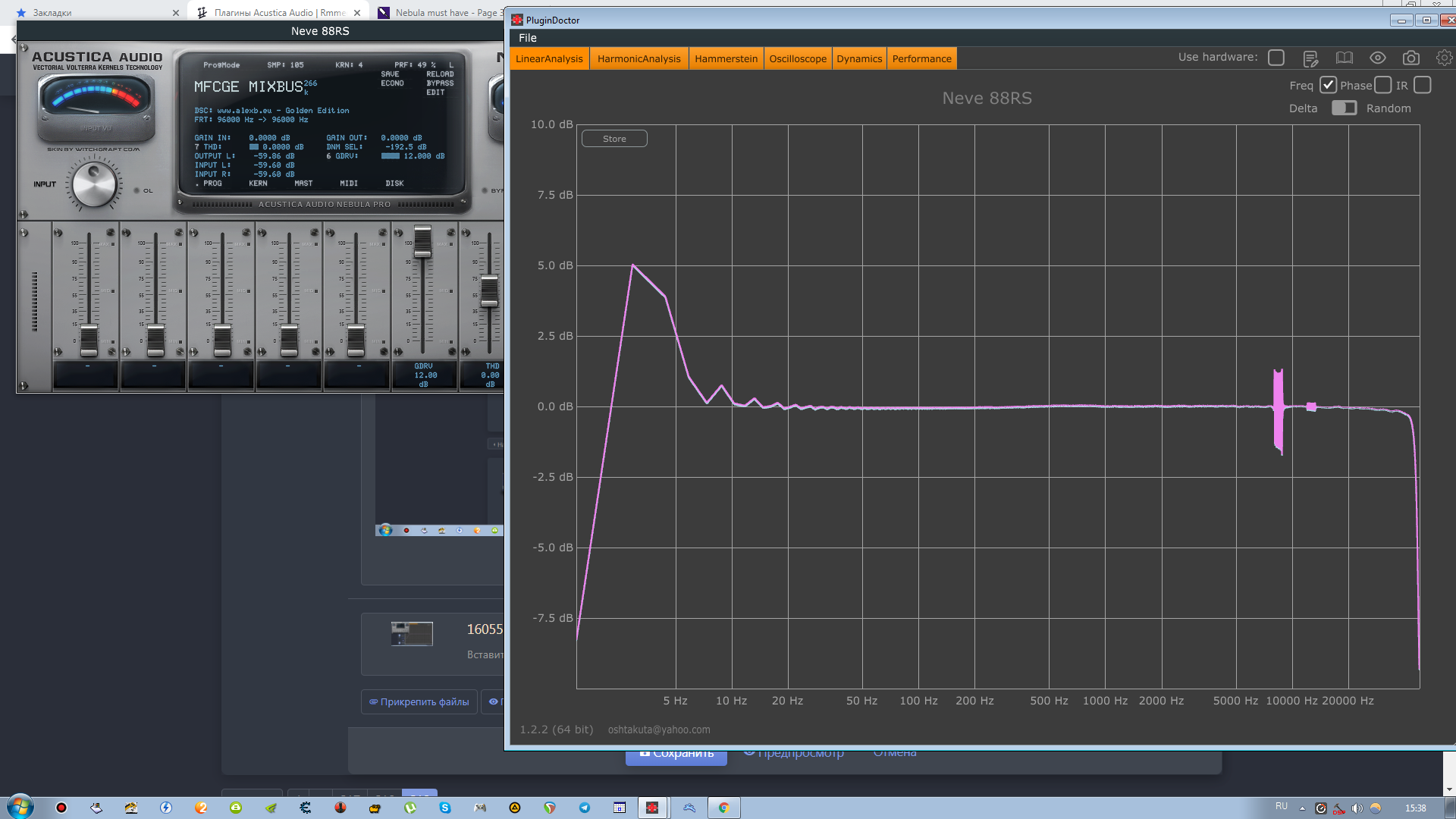
Task: Click the attached screenshot thumbnail in browser
Action: (412, 634)
